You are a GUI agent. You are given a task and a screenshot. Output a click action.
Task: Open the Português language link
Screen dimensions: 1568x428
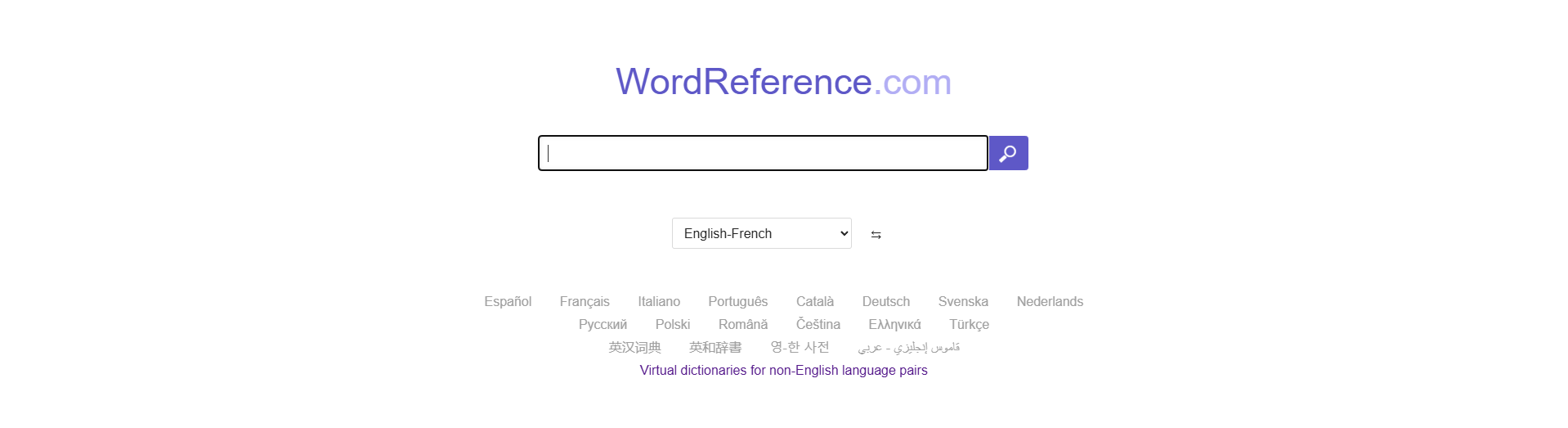click(x=738, y=302)
